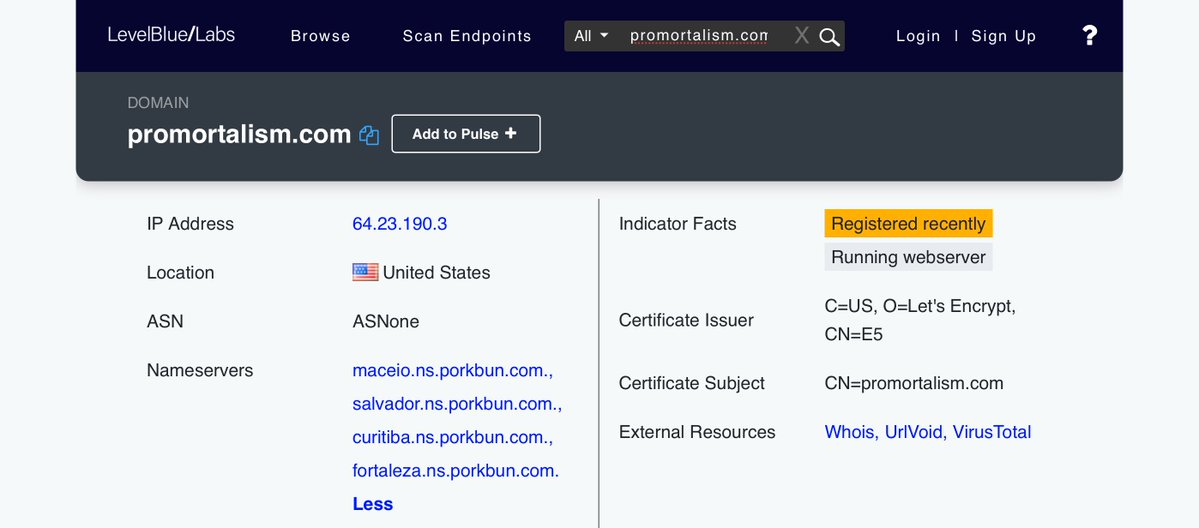Click the United States flag icon
The height and width of the screenshot is (528, 1199).
365,272
